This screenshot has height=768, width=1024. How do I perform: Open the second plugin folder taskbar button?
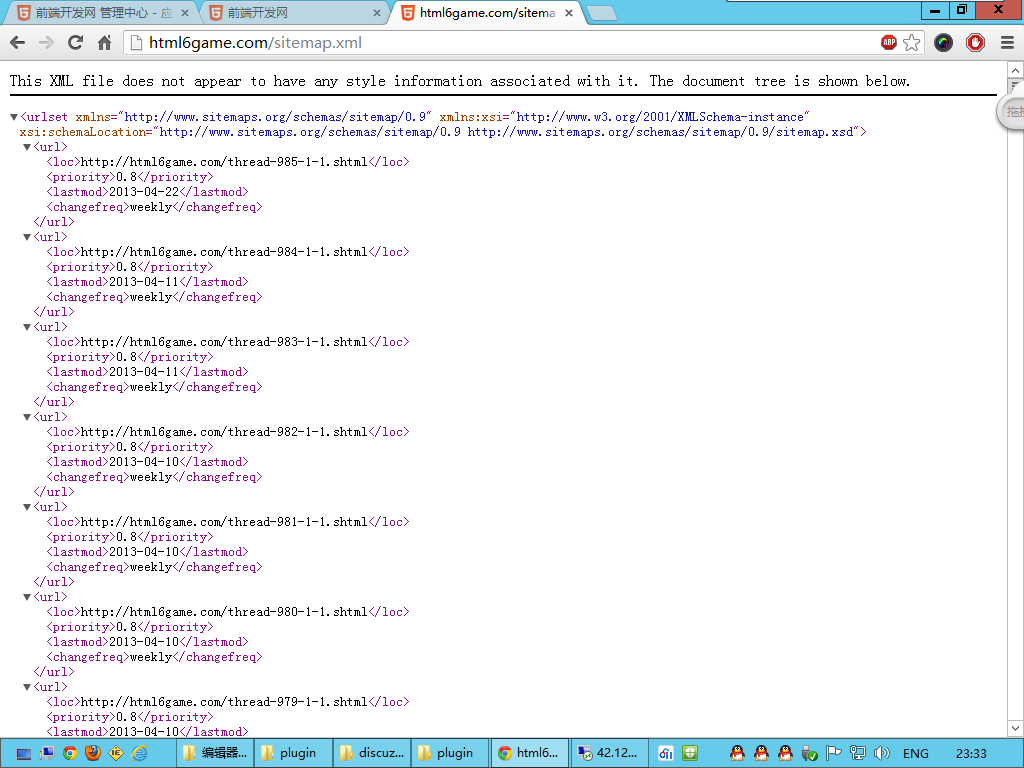(451, 754)
